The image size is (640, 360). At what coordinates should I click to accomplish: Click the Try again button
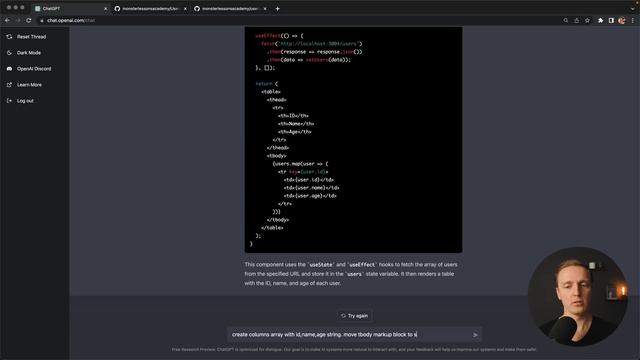tap(354, 316)
